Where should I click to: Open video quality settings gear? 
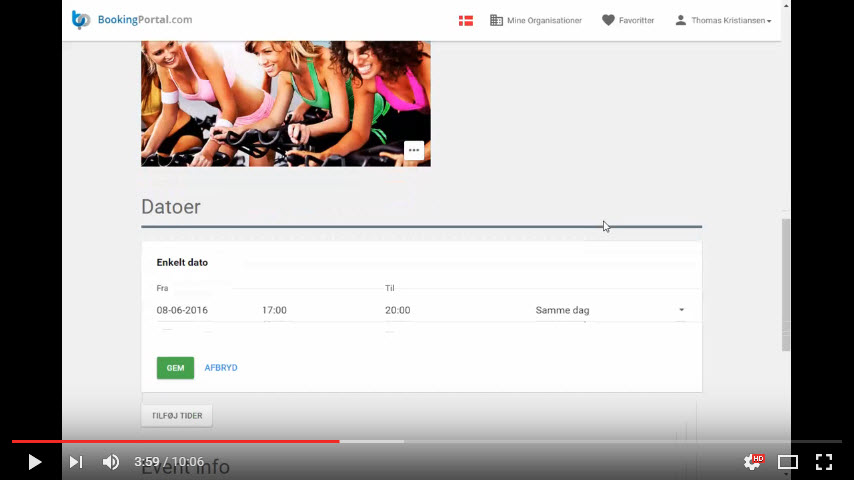[x=752, y=462]
